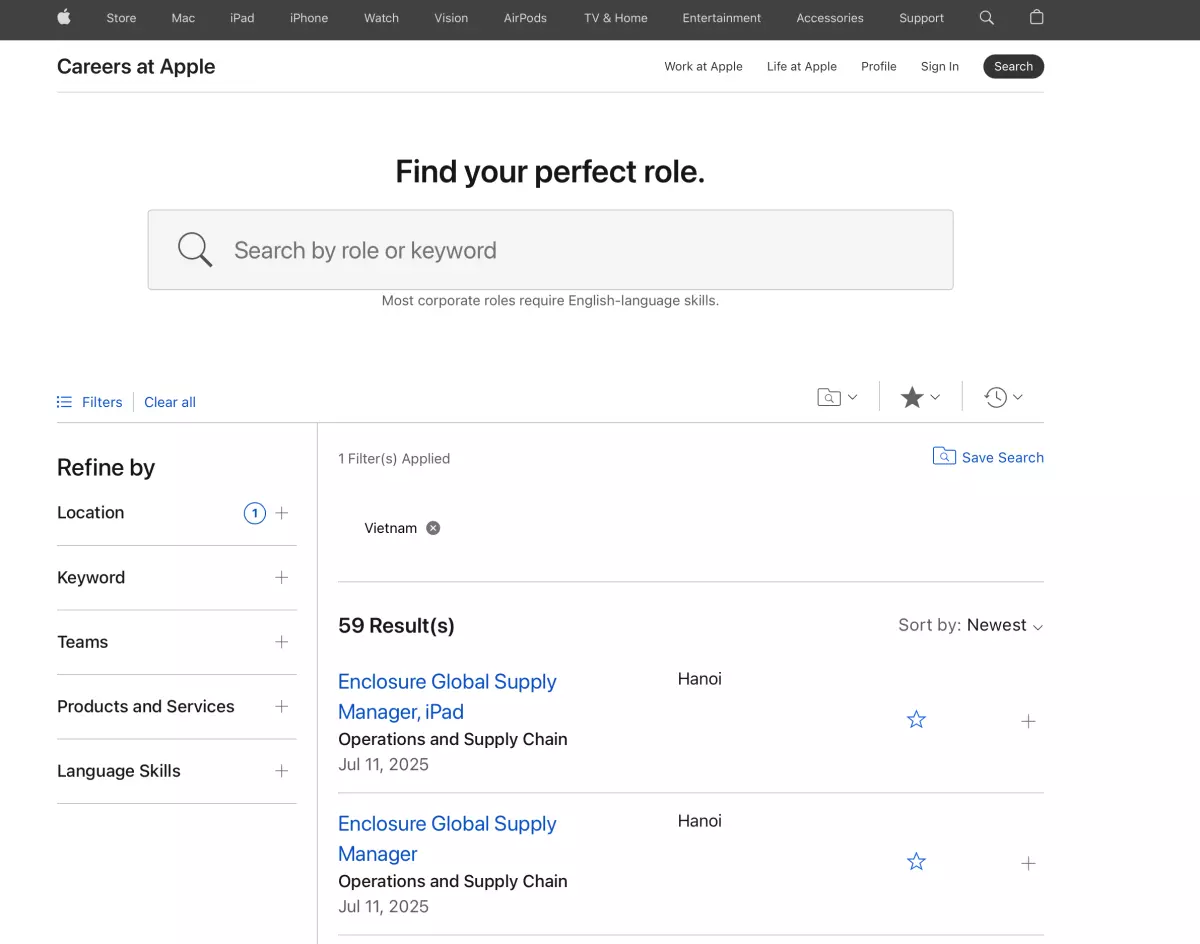Change the Sort by Newest dropdown
Image resolution: width=1200 pixels, height=944 pixels.
(x=970, y=625)
